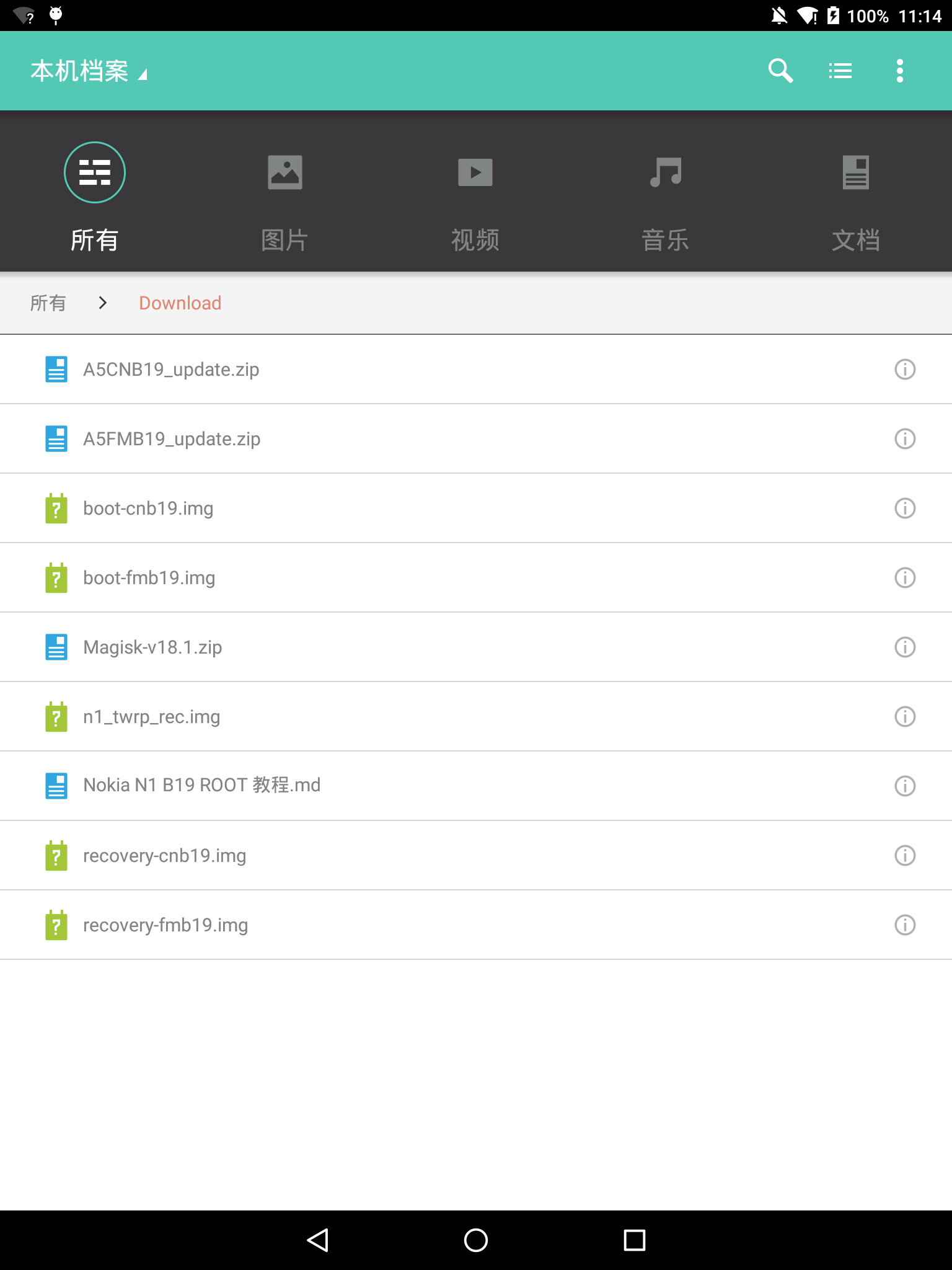Open the search magnifier icon

[x=780, y=71]
